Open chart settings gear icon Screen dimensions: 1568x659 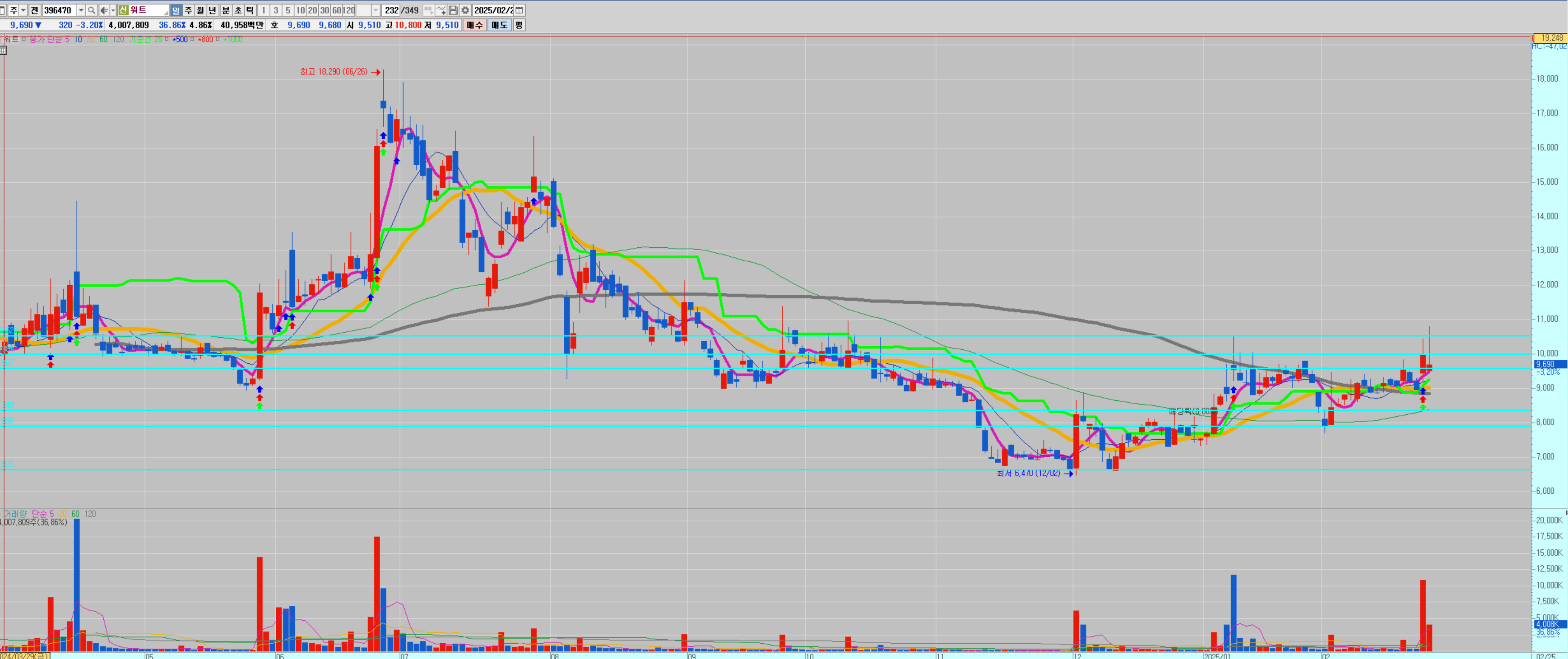(466, 10)
